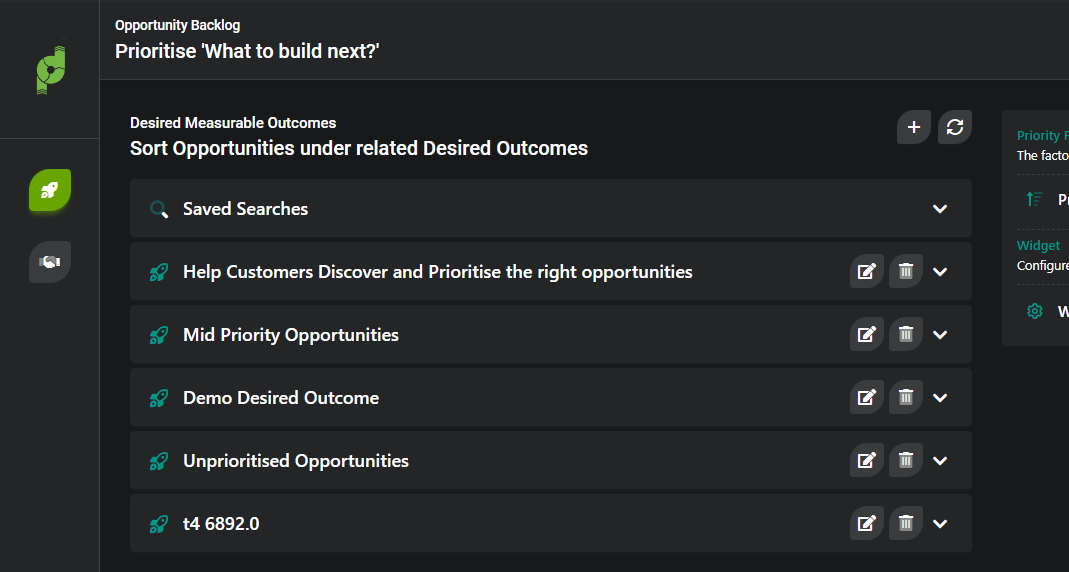
Task: Click the refresh outcomes icon
Action: click(x=955, y=127)
